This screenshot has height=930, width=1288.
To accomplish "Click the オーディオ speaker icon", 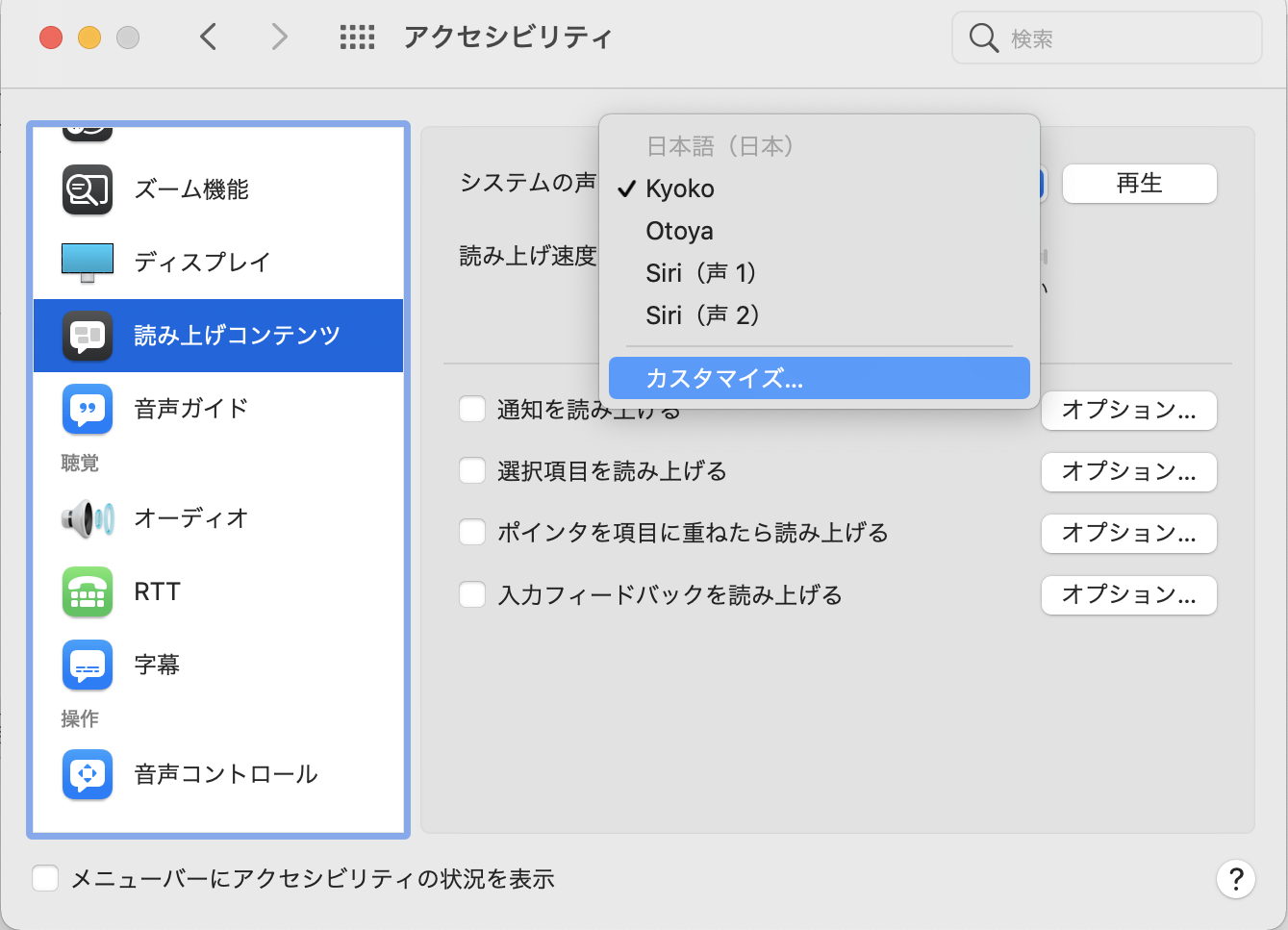I will pyautogui.click(x=88, y=518).
